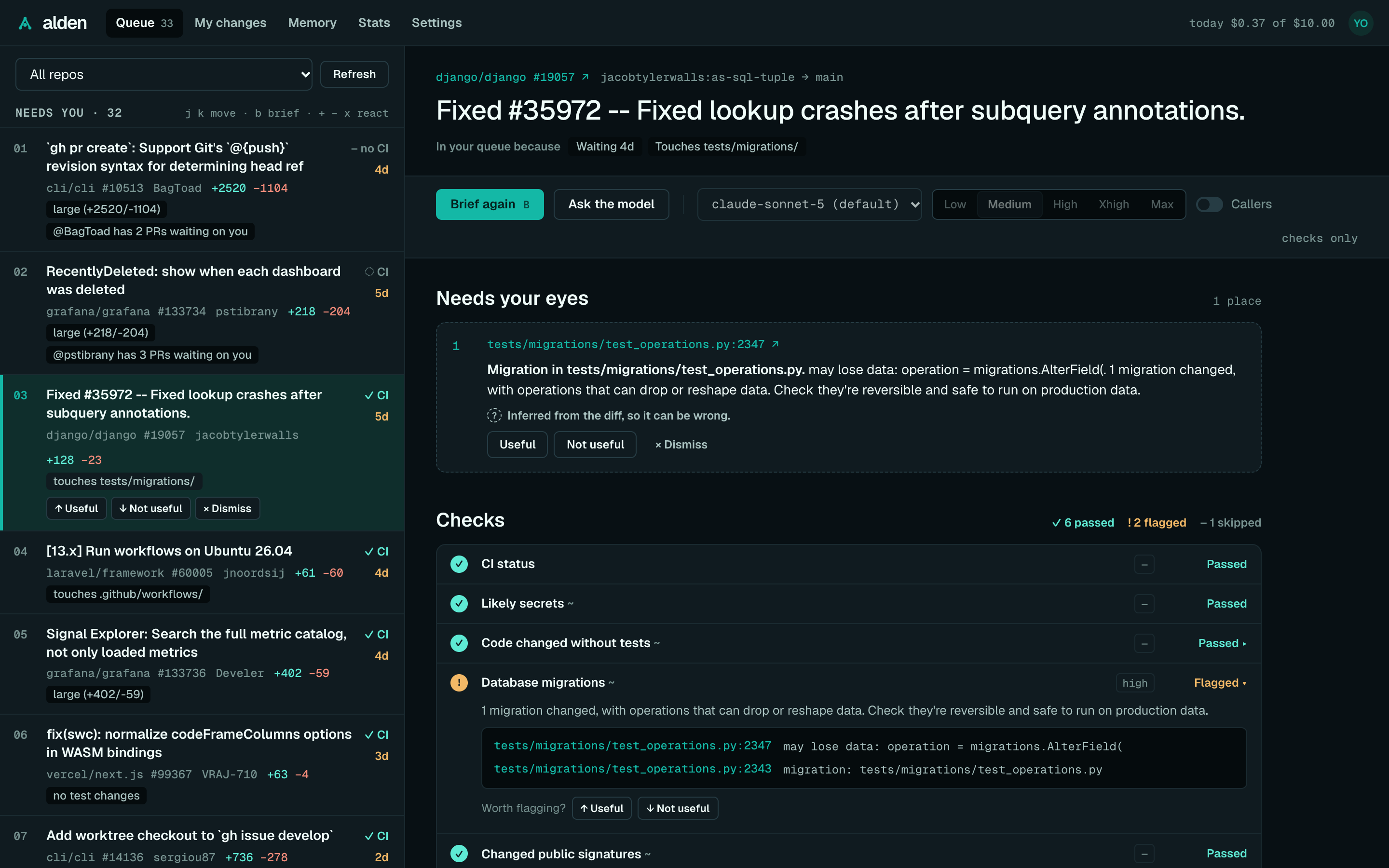Select the High effort level
Screen dimensions: 1389x868
coord(1065,204)
